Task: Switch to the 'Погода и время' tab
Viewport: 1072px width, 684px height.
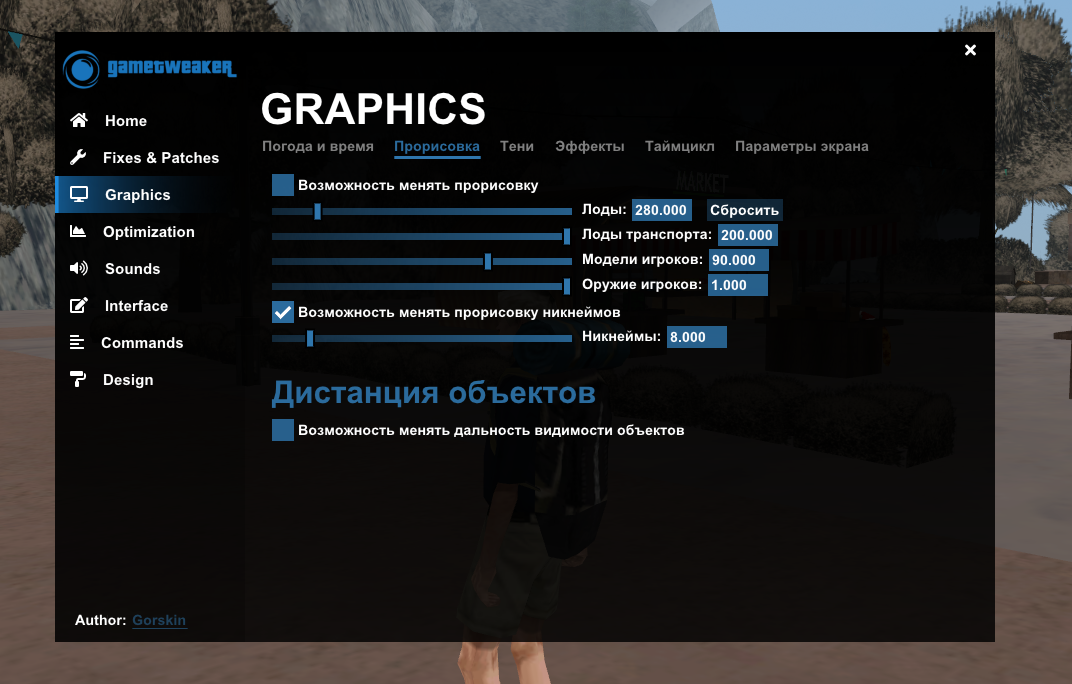Action: [318, 146]
